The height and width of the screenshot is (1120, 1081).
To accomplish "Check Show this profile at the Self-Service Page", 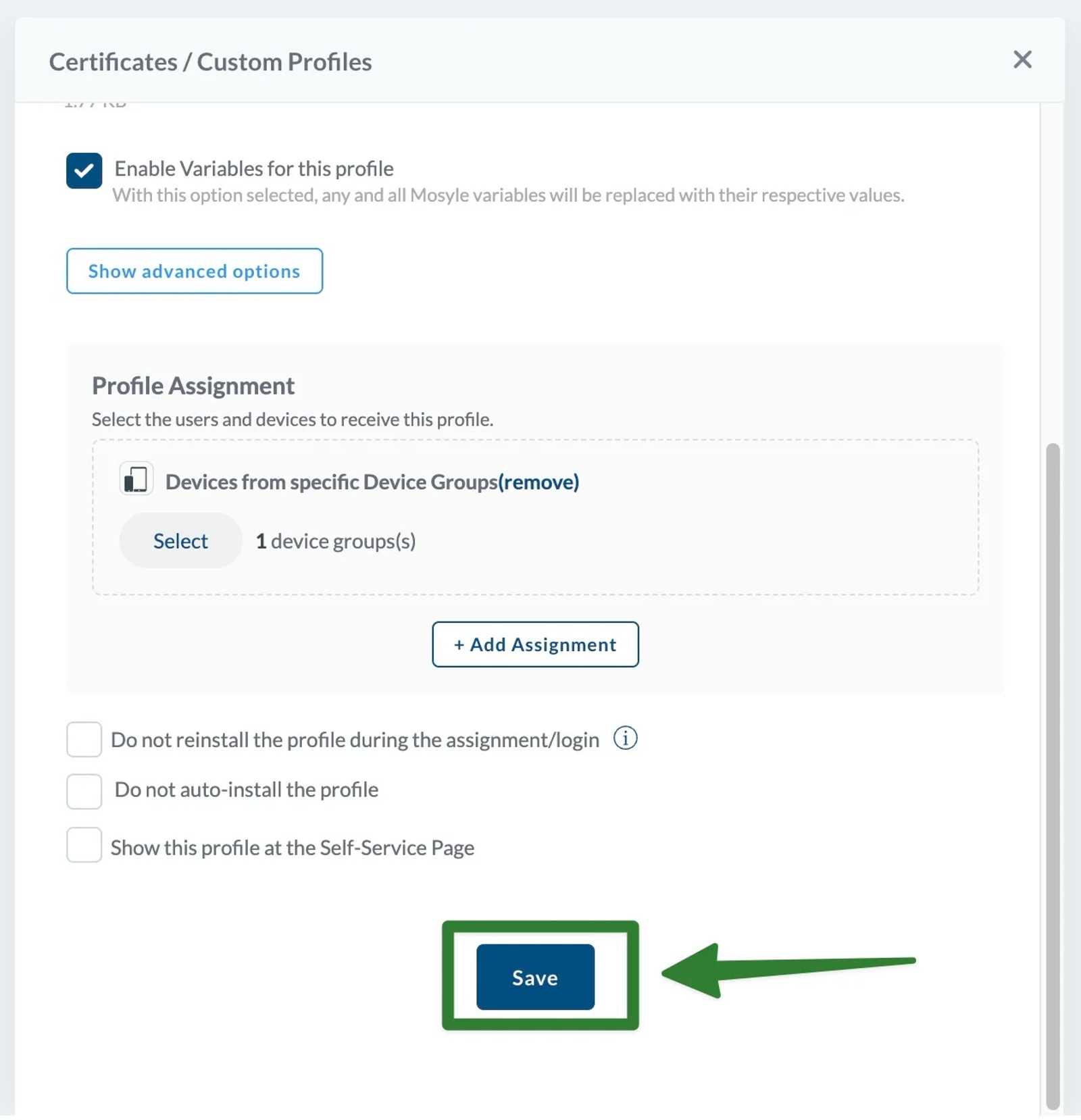I will (84, 846).
